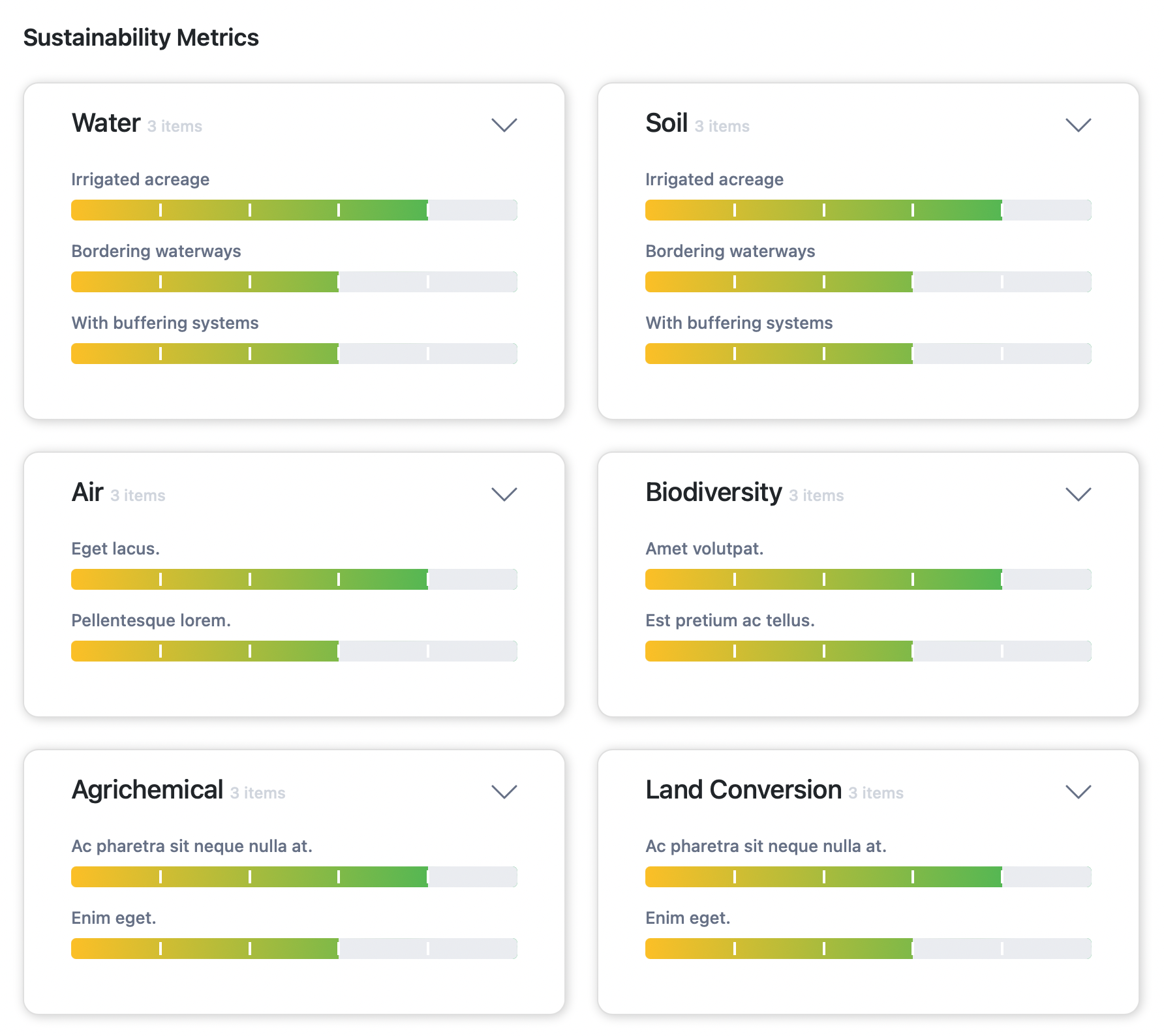Click the Water card title

click(x=106, y=123)
